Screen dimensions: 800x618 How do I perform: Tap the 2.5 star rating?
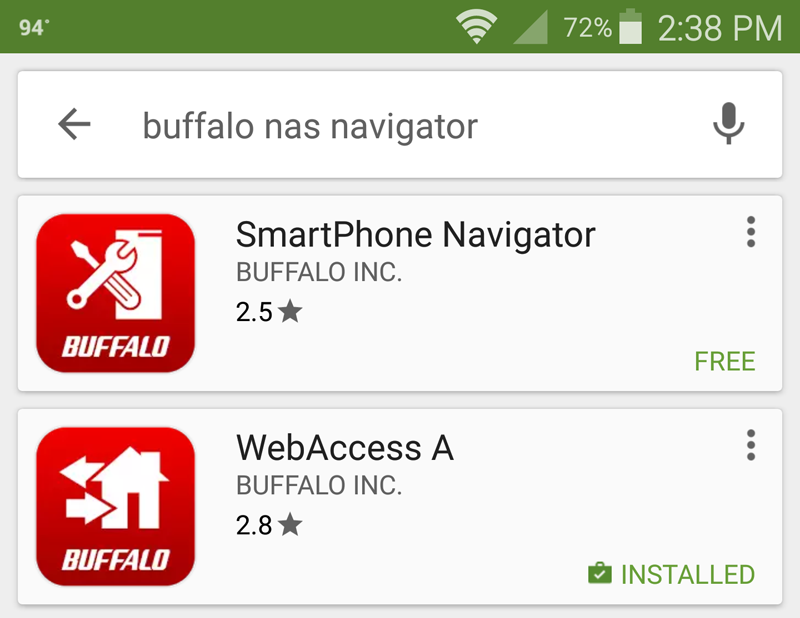pyautogui.click(x=269, y=311)
